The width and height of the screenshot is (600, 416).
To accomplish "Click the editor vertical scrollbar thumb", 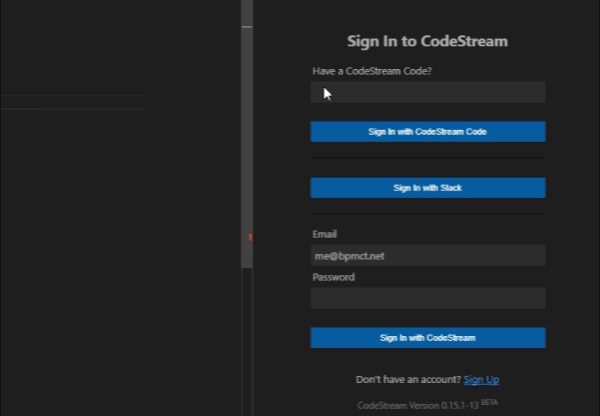I will click(x=247, y=150).
